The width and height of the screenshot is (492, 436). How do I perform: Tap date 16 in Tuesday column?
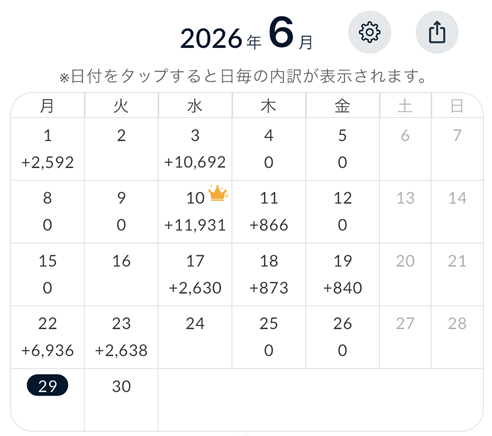[x=121, y=274]
